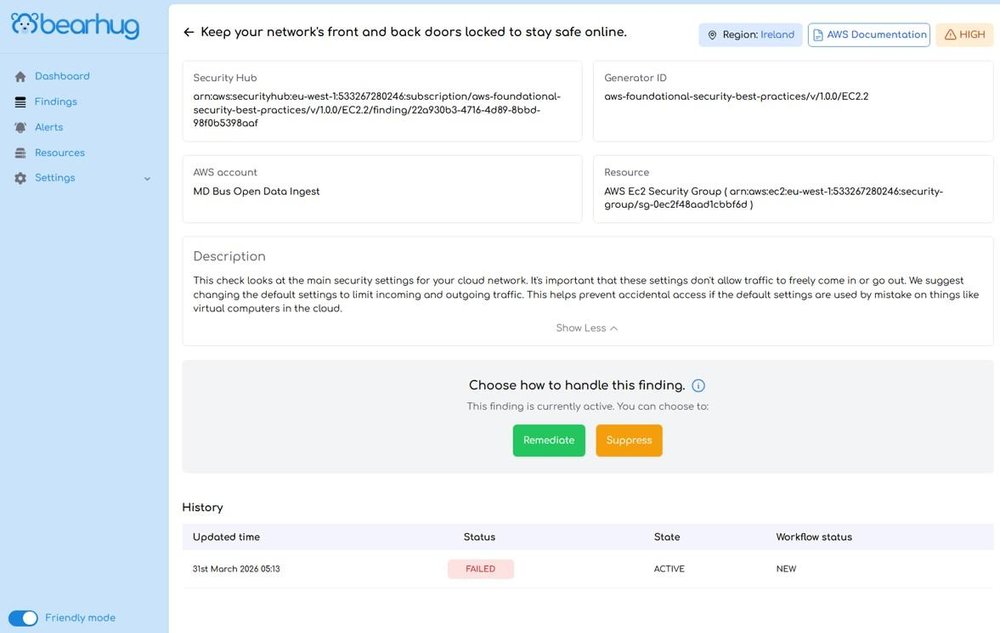The width and height of the screenshot is (1000, 633).
Task: Click the Security Hub ARN text
Action: (x=377, y=110)
